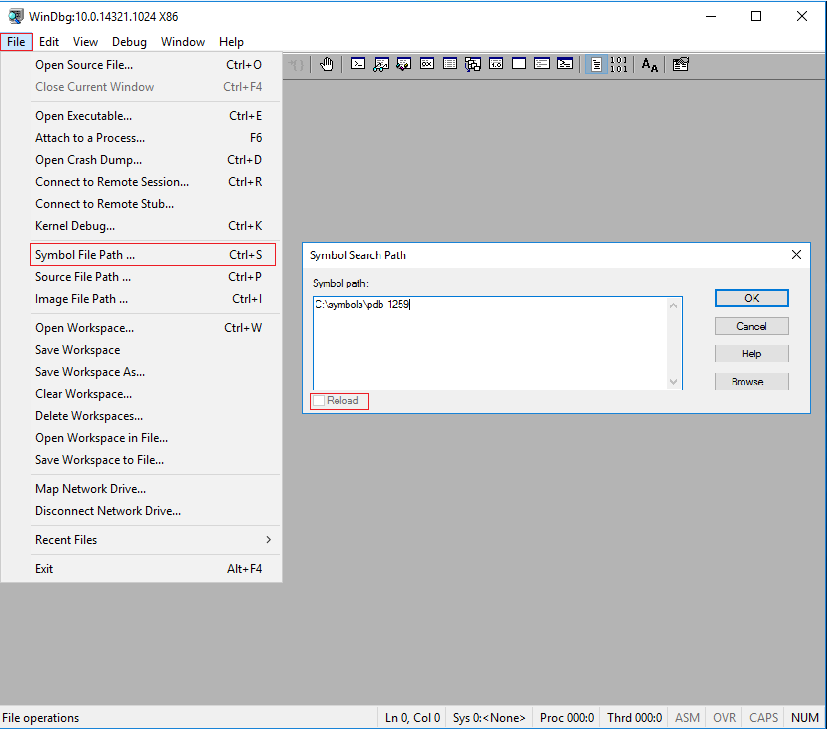This screenshot has height=729, width=827.
Task: Click the Font AA toolbar icon
Action: click(x=649, y=64)
